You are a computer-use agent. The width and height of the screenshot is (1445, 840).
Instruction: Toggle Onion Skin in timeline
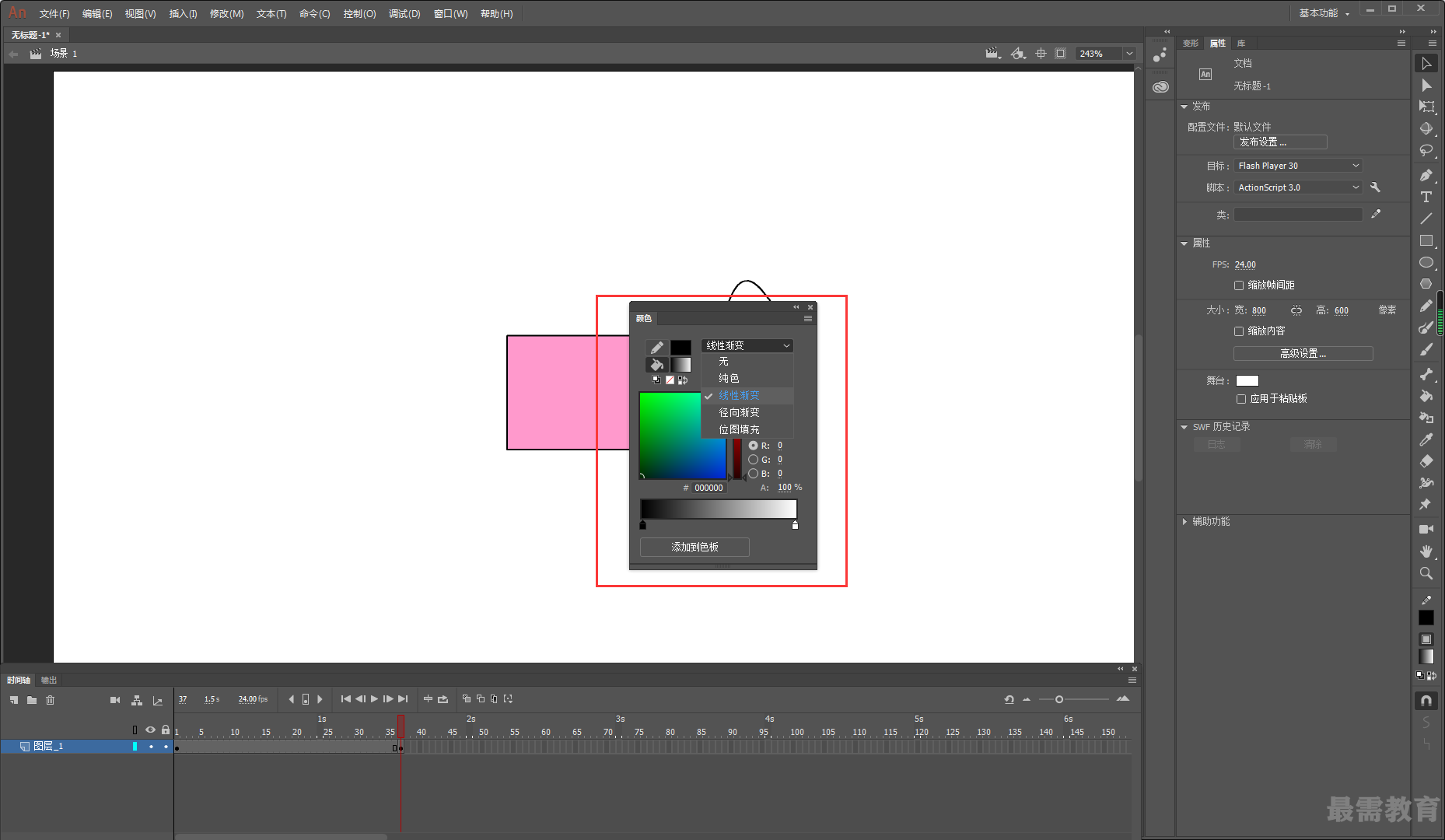pyautogui.click(x=467, y=699)
